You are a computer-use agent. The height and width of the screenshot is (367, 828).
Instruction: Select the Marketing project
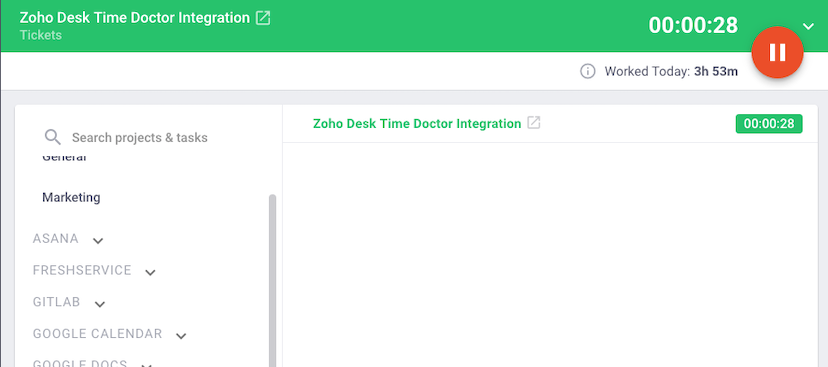click(71, 197)
